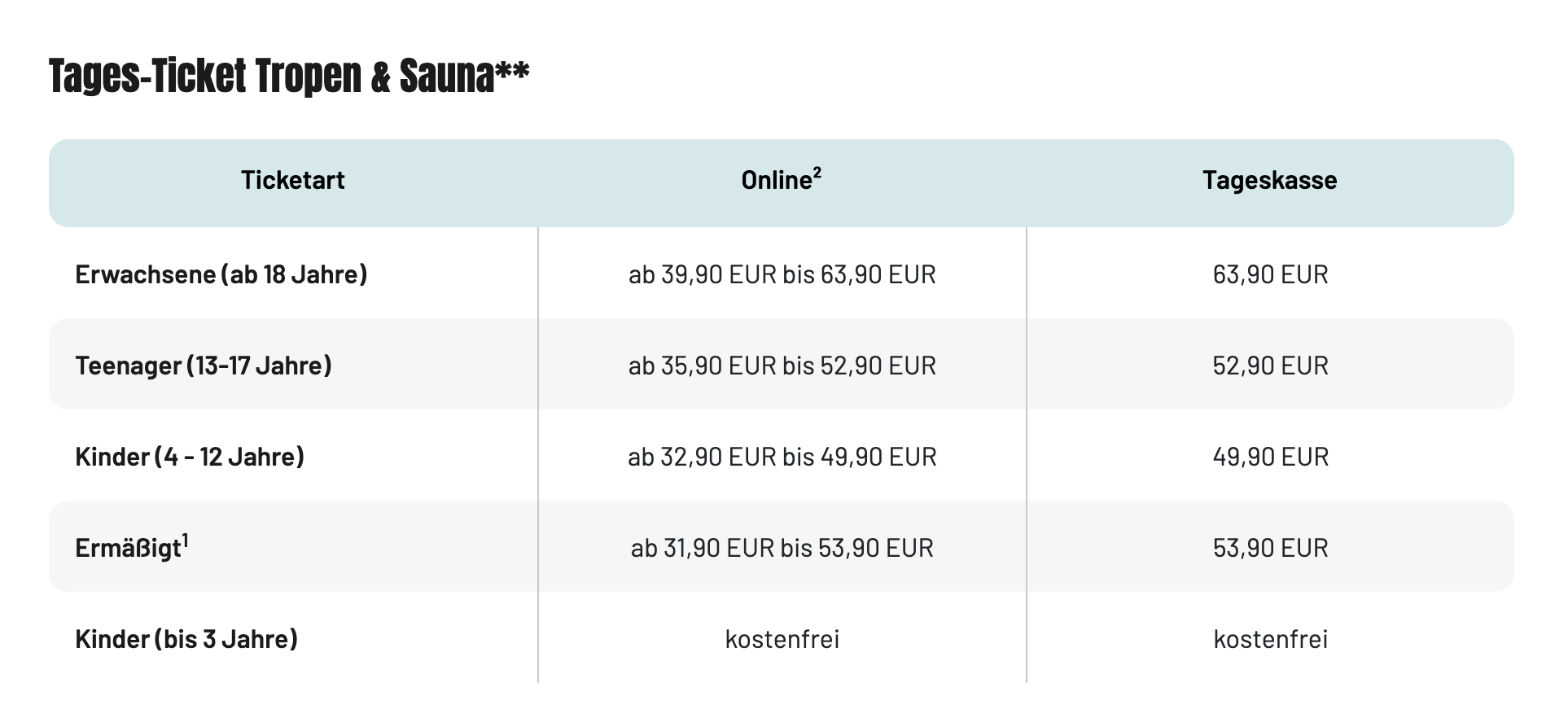Select the Ticketart column header

tap(293, 180)
